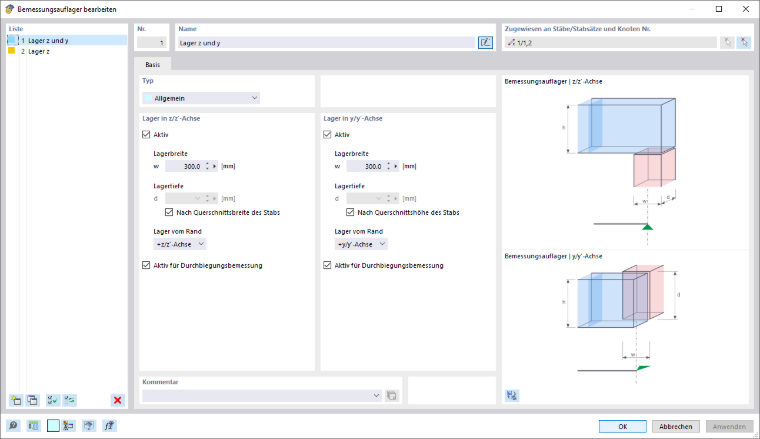Click the light blue color swatch in bottom bar

click(x=53, y=426)
